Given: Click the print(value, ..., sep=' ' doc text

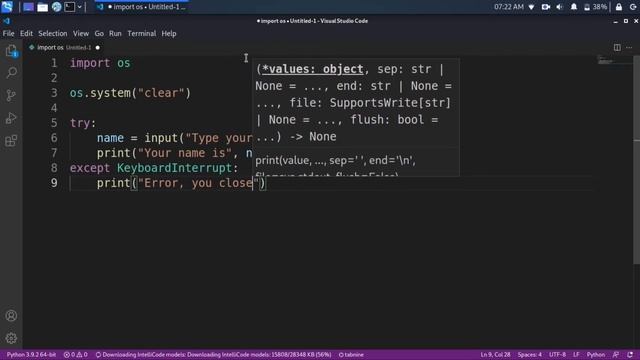Looking at the screenshot, I should [x=335, y=160].
